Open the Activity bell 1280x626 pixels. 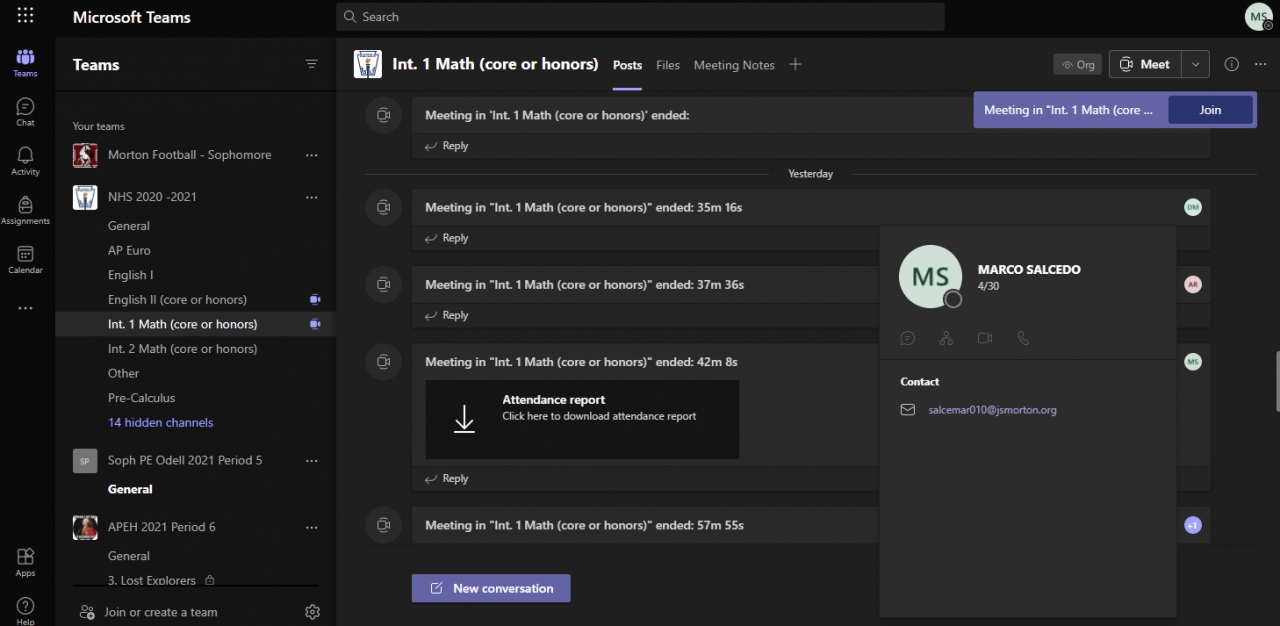25,160
